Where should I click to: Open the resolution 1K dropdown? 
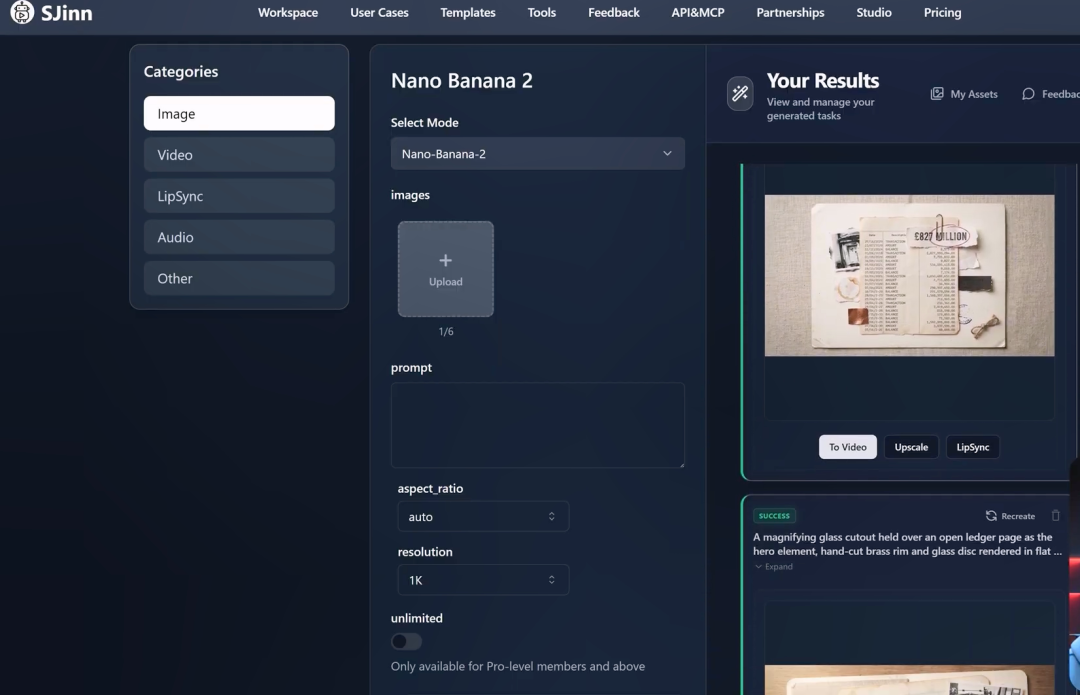[x=483, y=580]
